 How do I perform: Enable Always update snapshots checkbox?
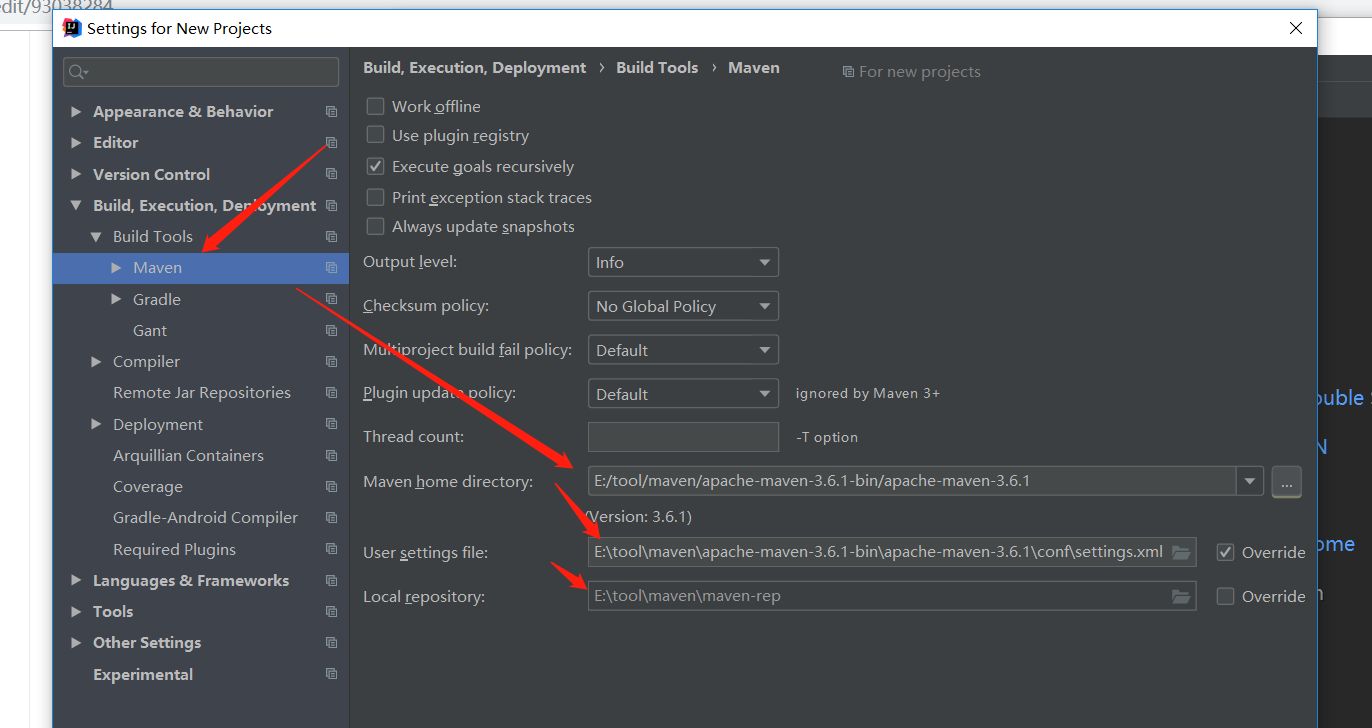[375, 226]
